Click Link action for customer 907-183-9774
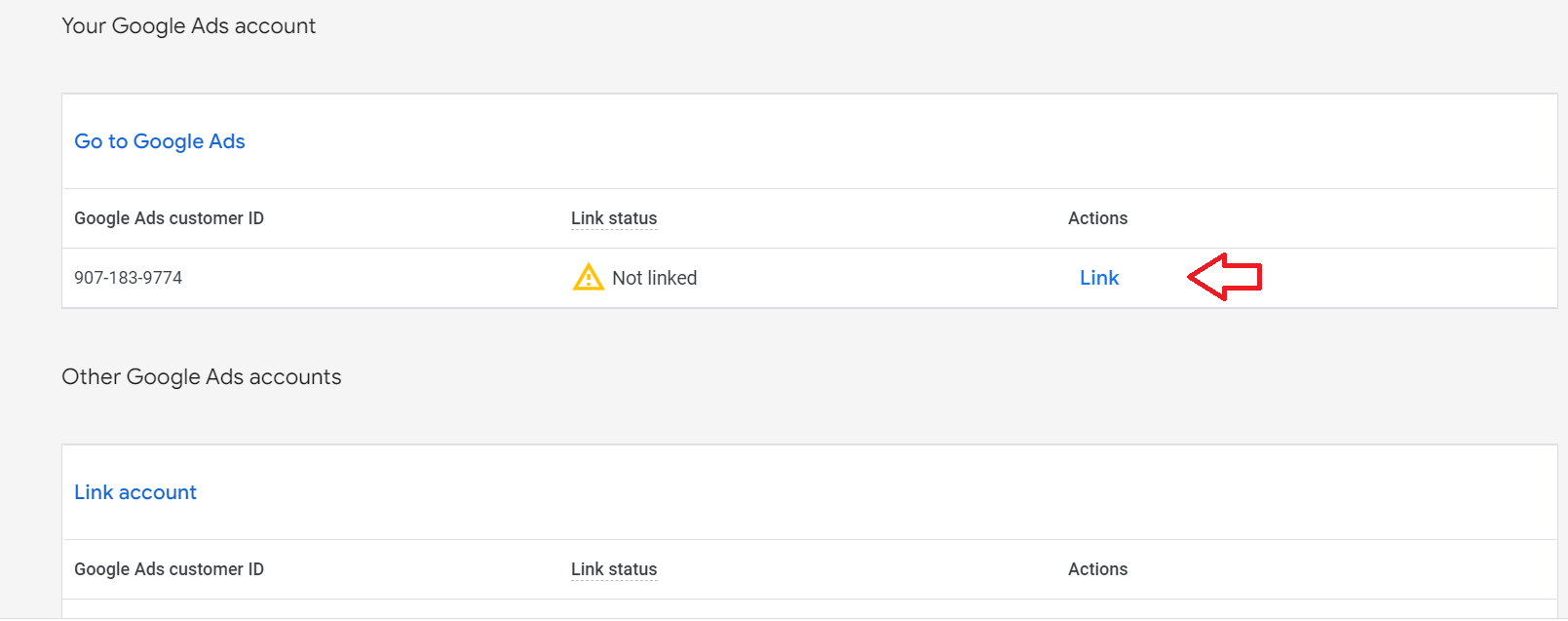 (x=1099, y=278)
